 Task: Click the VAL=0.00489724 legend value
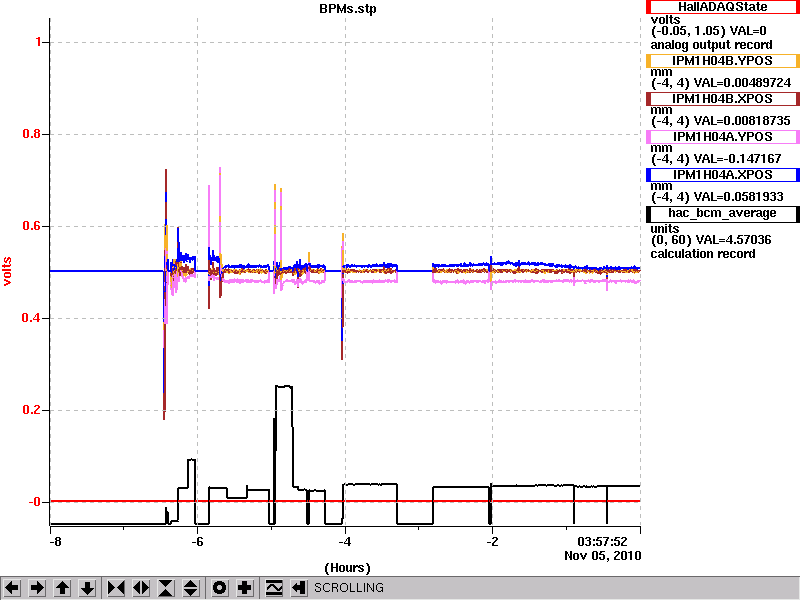(742, 83)
